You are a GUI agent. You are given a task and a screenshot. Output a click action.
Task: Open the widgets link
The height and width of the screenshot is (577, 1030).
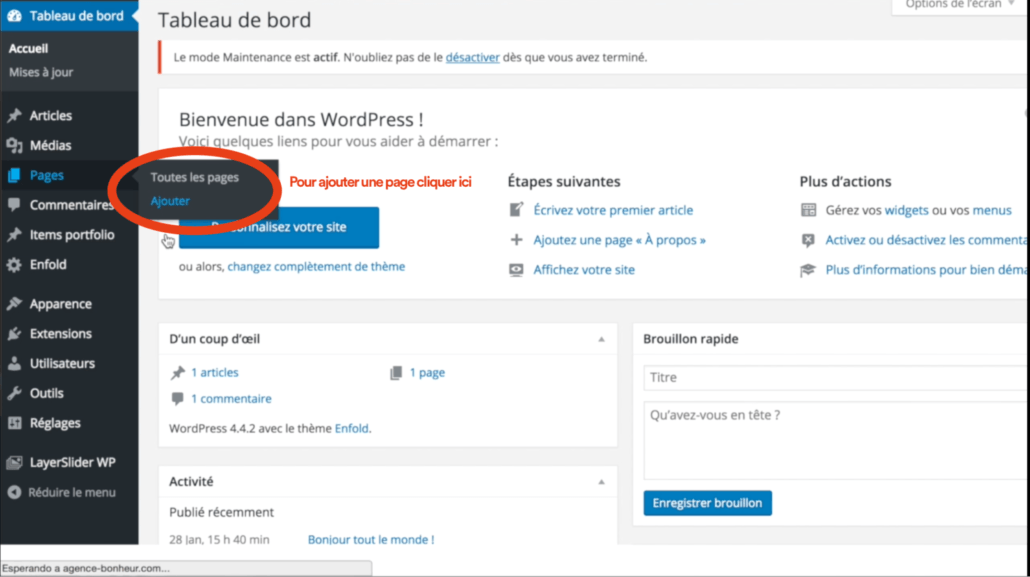907,210
